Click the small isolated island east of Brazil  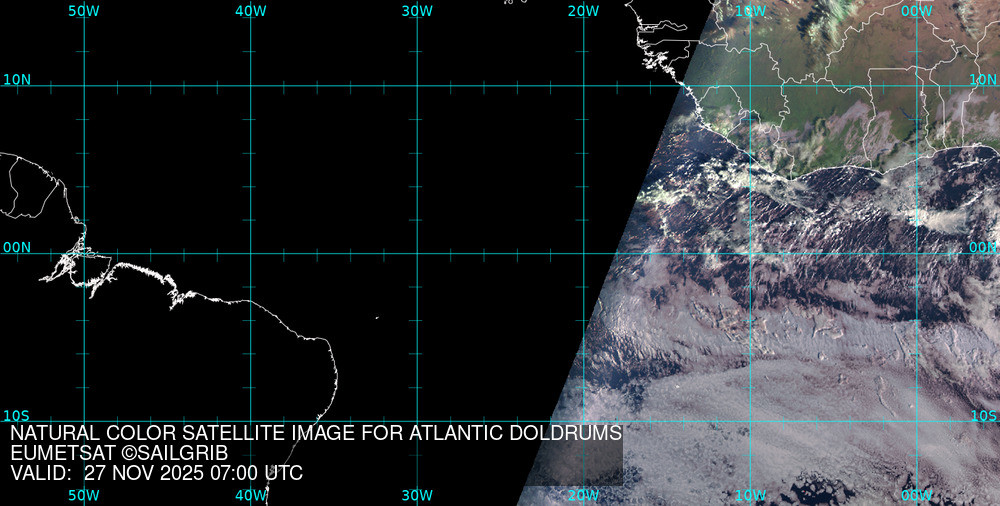(x=377, y=319)
